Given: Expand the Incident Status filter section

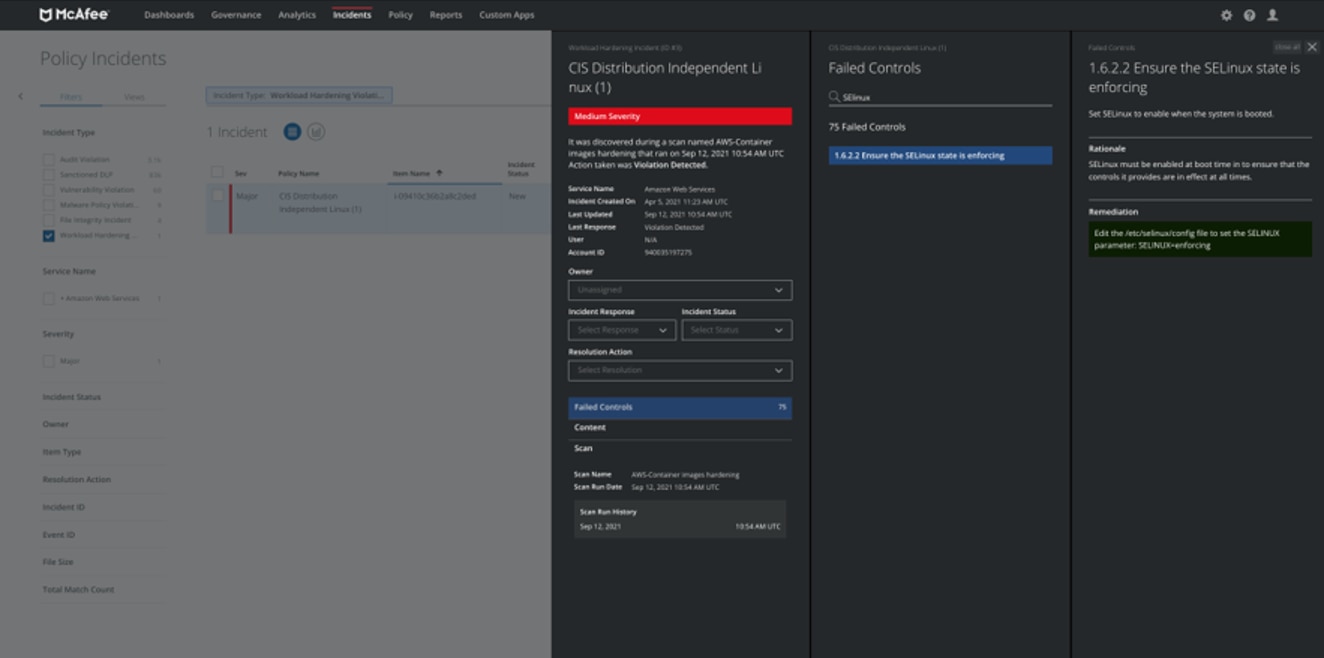Looking at the screenshot, I should point(72,397).
